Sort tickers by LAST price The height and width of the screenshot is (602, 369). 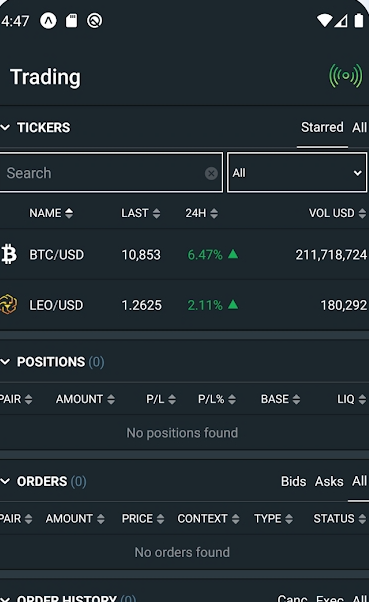(141, 213)
